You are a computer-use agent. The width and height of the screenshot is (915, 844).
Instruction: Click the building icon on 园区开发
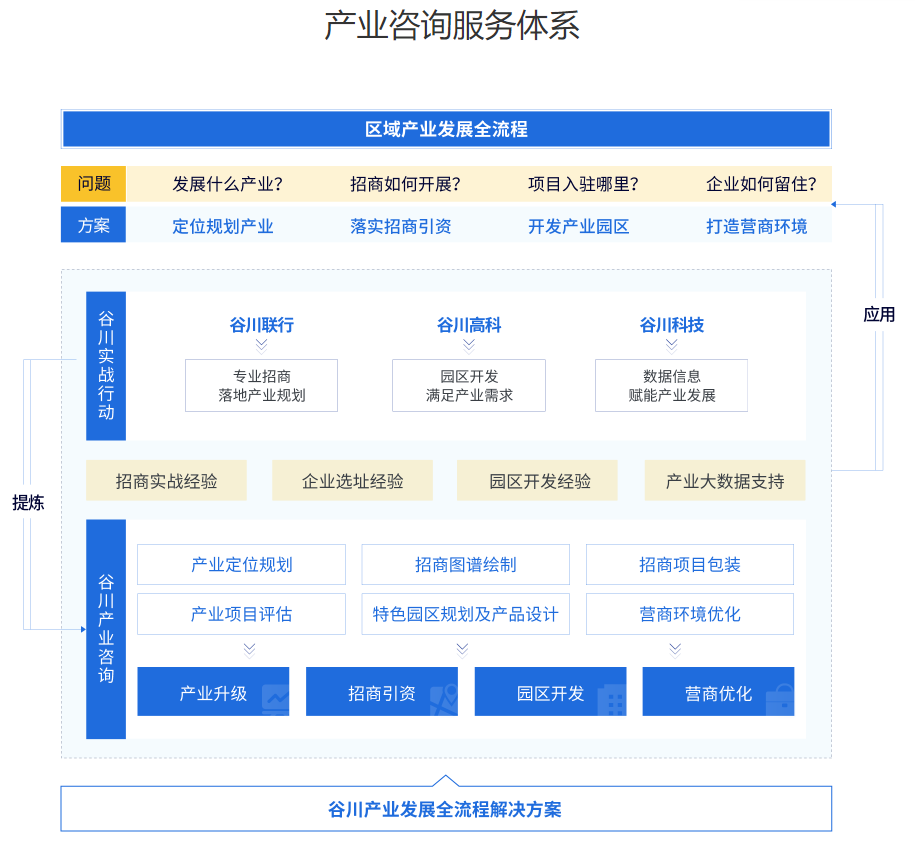coord(611,698)
